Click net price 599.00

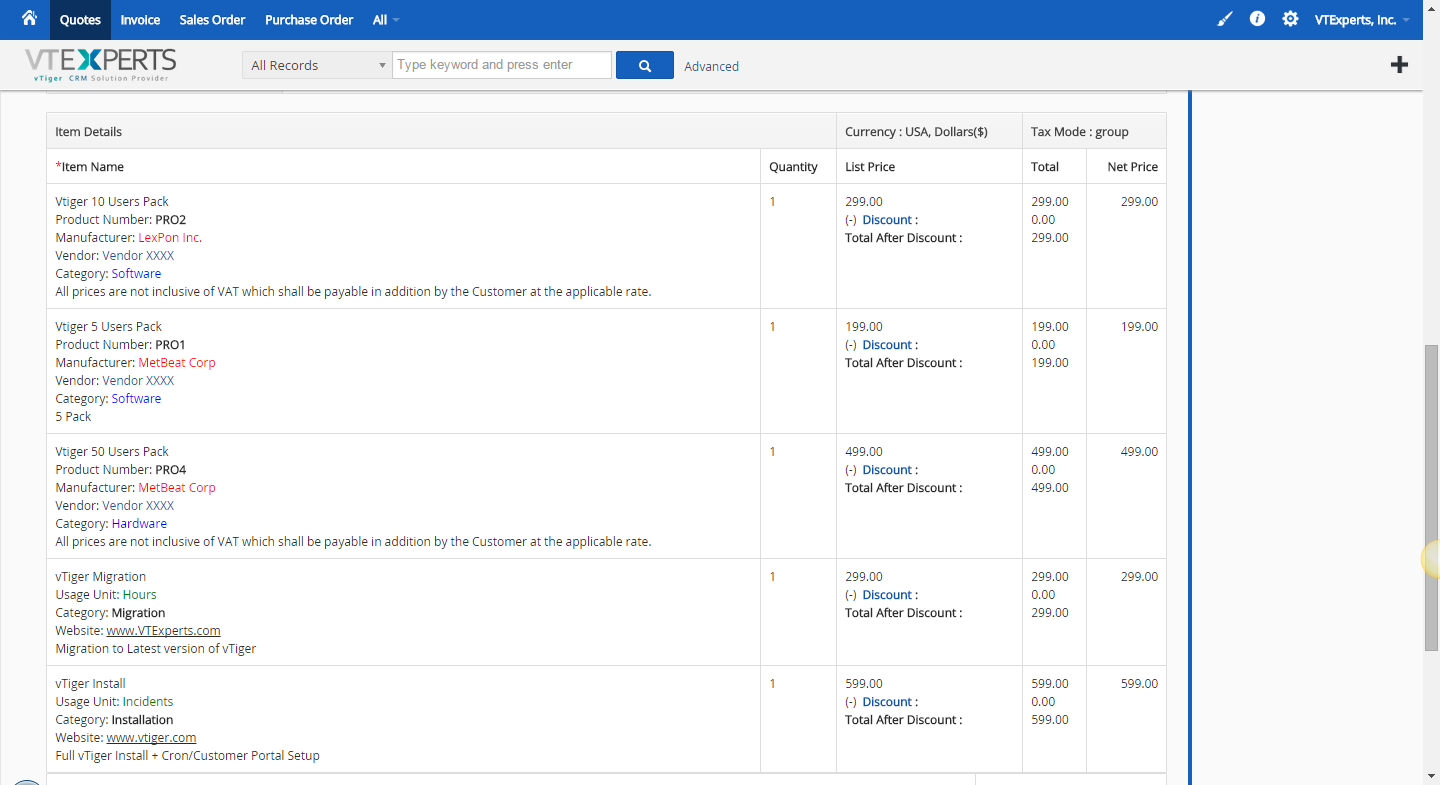point(1139,684)
